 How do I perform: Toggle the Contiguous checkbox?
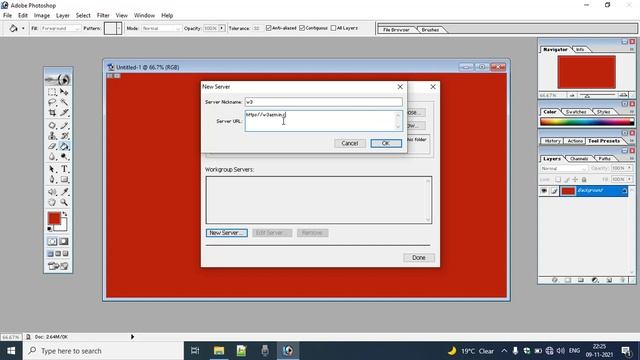302,28
